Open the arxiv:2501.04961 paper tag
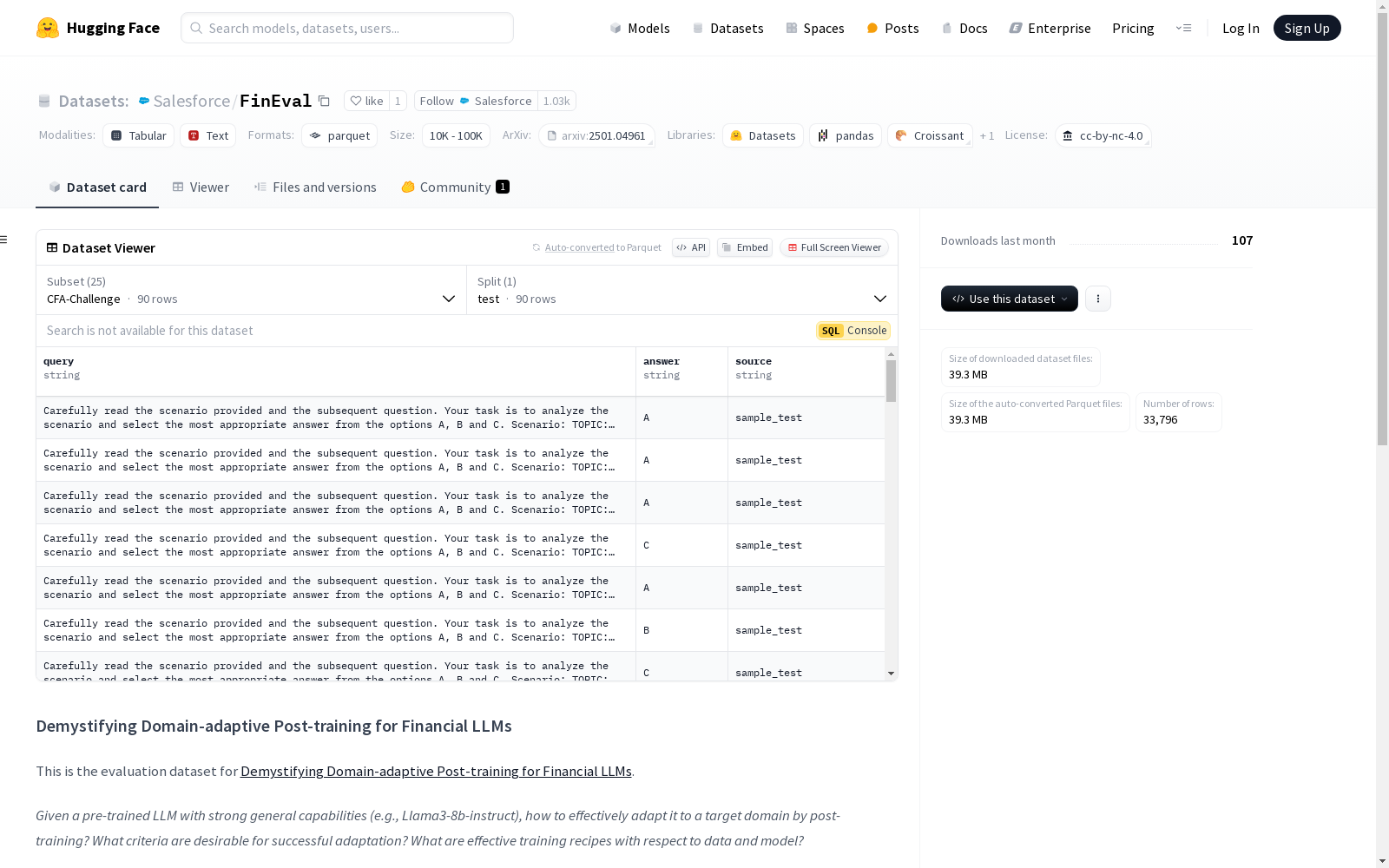 click(x=596, y=135)
